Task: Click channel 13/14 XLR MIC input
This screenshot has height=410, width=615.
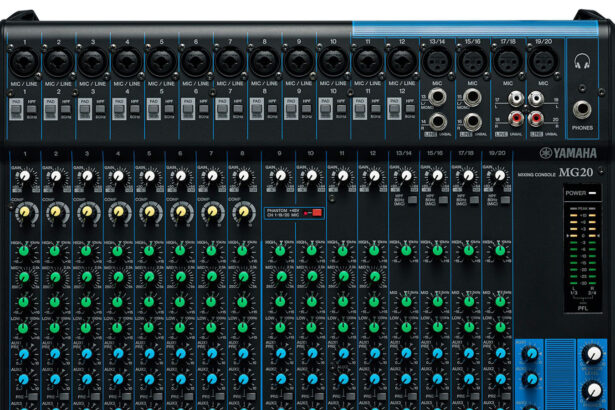Action: 437,62
